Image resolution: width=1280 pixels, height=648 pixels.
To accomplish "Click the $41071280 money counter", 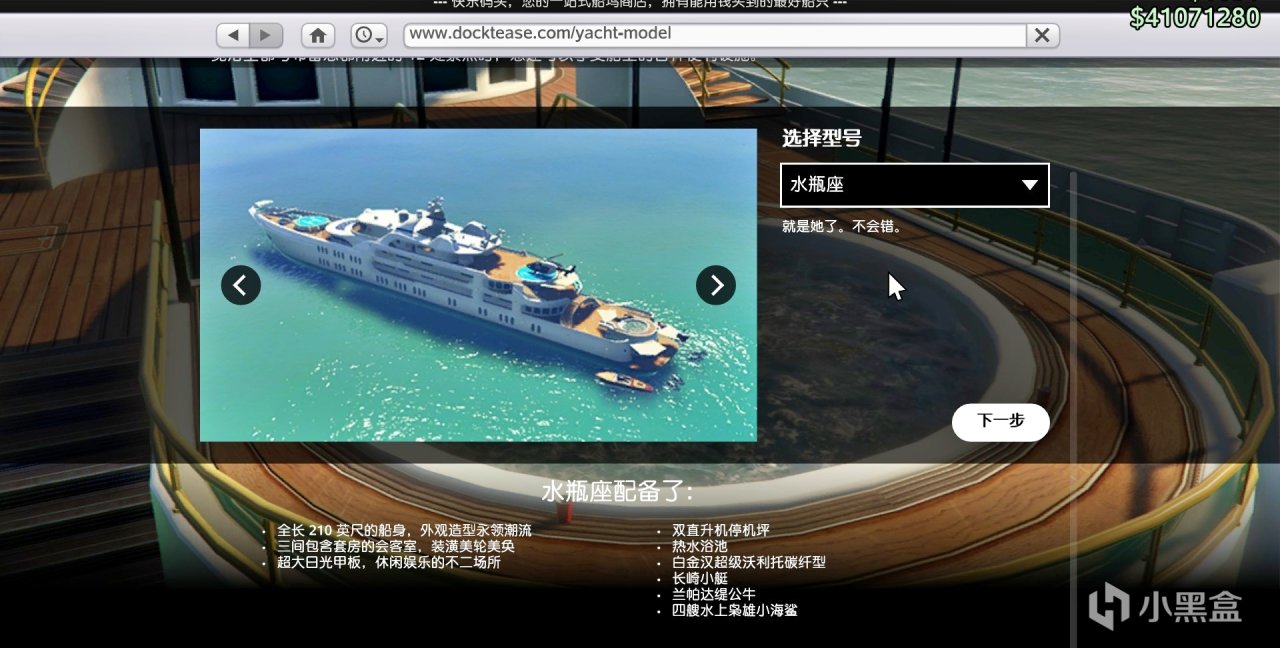I will click(1195, 17).
